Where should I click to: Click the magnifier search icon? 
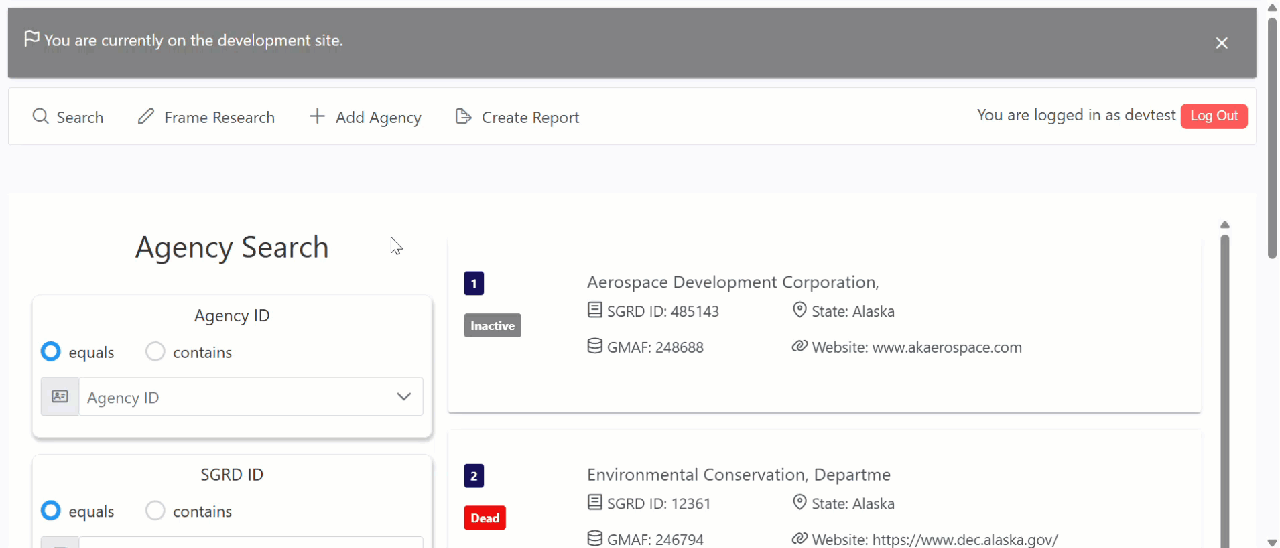point(41,117)
